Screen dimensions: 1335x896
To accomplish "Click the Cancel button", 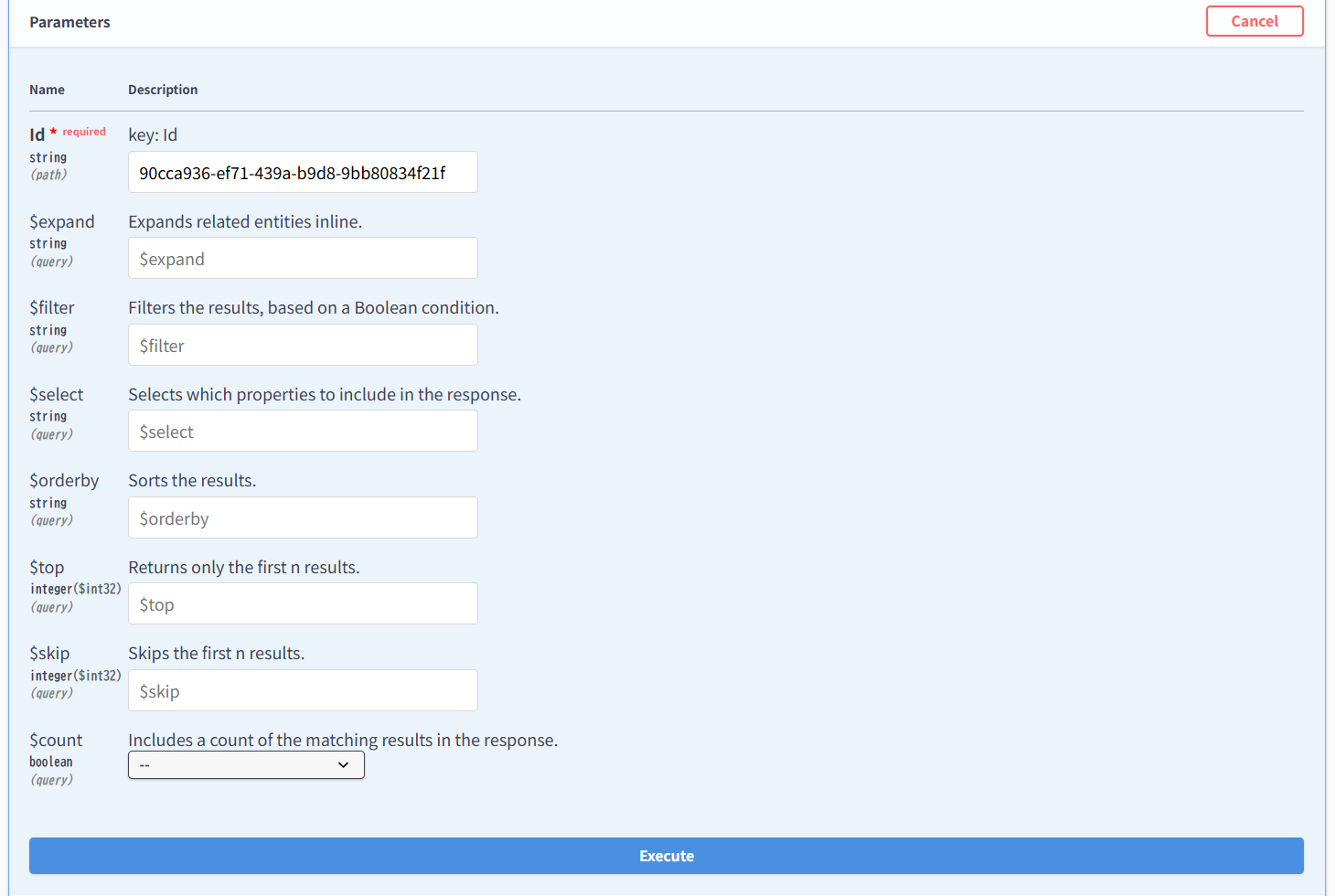I will tap(1255, 21).
